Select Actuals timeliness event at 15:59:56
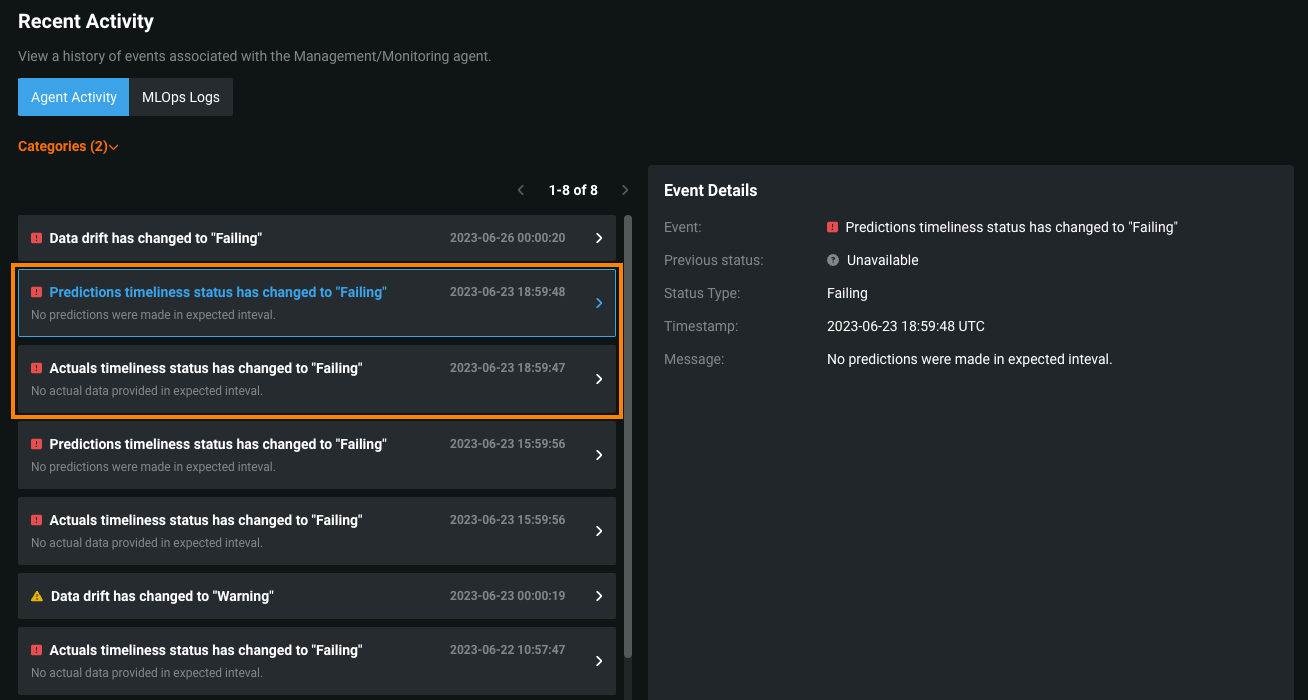The height and width of the screenshot is (700, 1308). (x=205, y=521)
